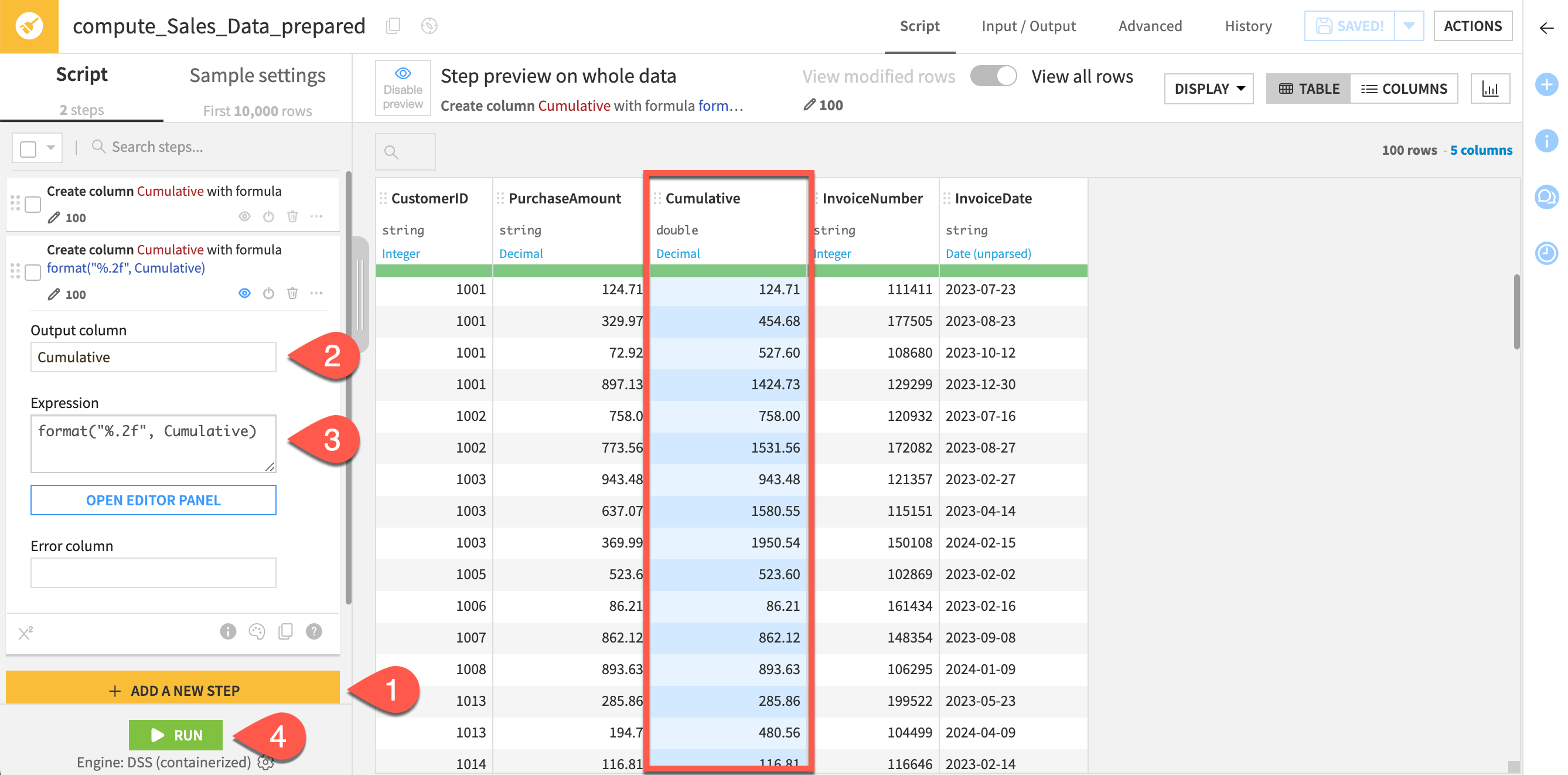Select the Script steps panel tab

pos(81,89)
